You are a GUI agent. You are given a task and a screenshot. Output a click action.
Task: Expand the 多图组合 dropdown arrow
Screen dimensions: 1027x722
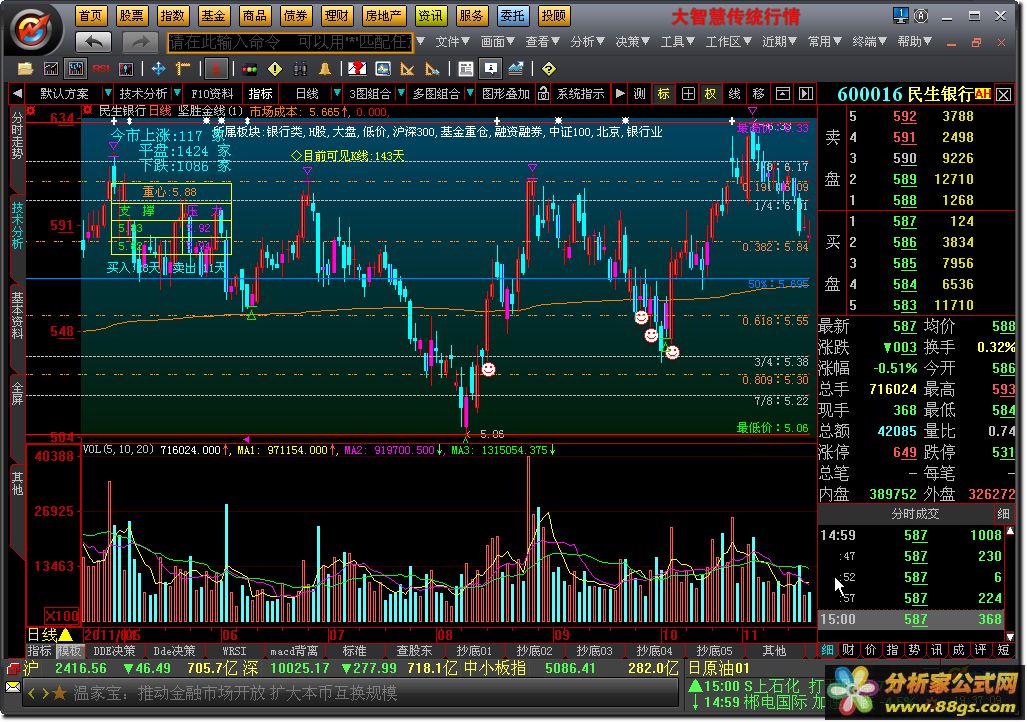click(470, 94)
